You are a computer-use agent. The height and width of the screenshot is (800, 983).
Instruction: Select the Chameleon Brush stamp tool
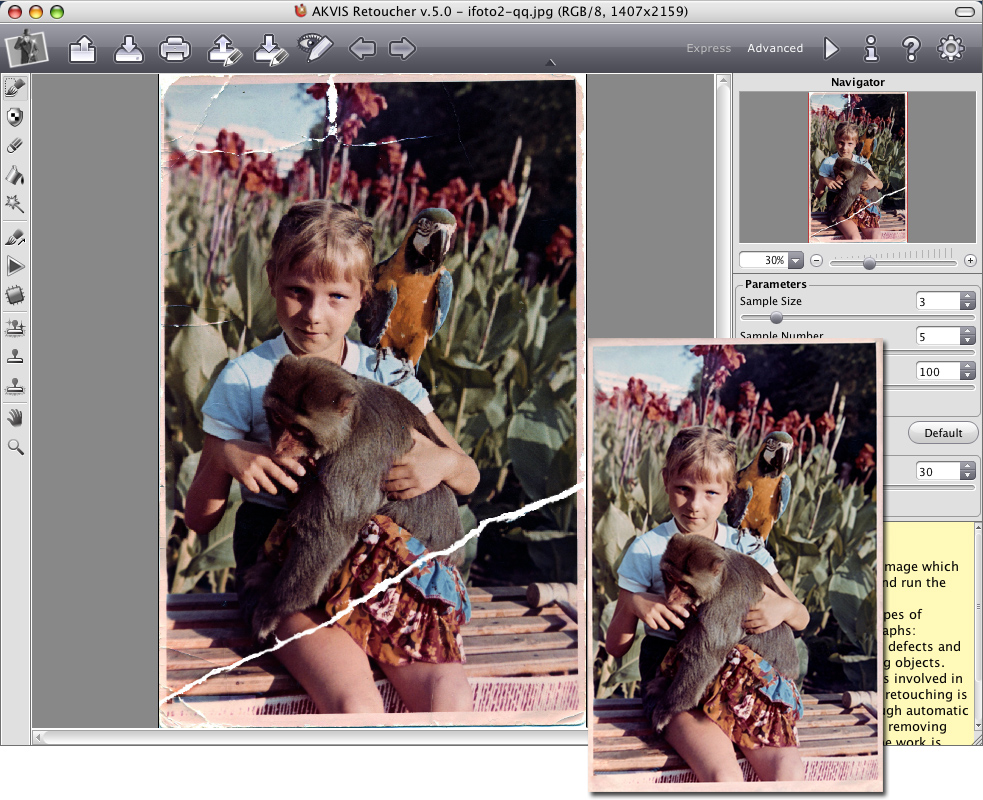click(x=15, y=327)
